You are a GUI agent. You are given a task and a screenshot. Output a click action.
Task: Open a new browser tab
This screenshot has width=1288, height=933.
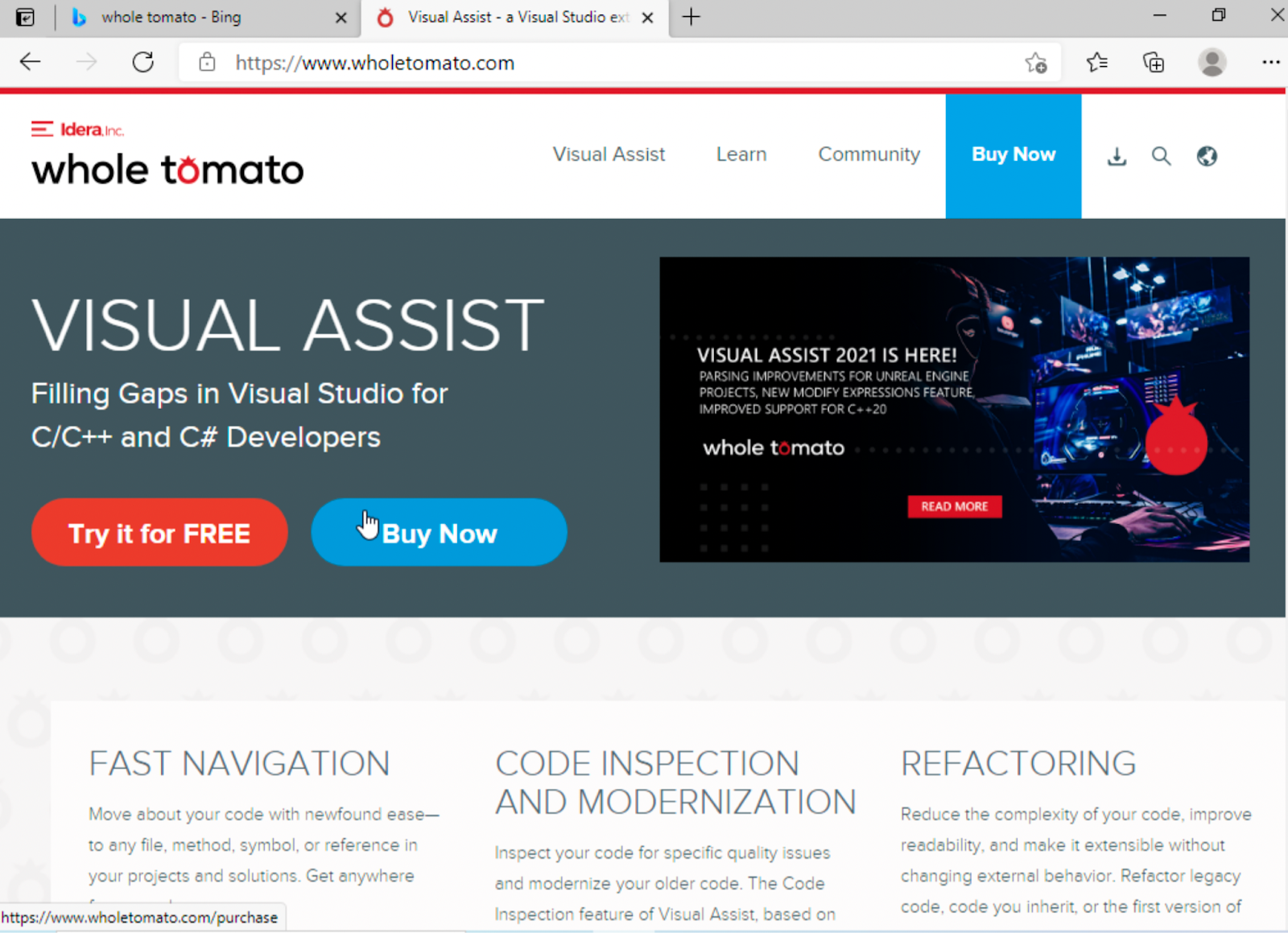(691, 17)
